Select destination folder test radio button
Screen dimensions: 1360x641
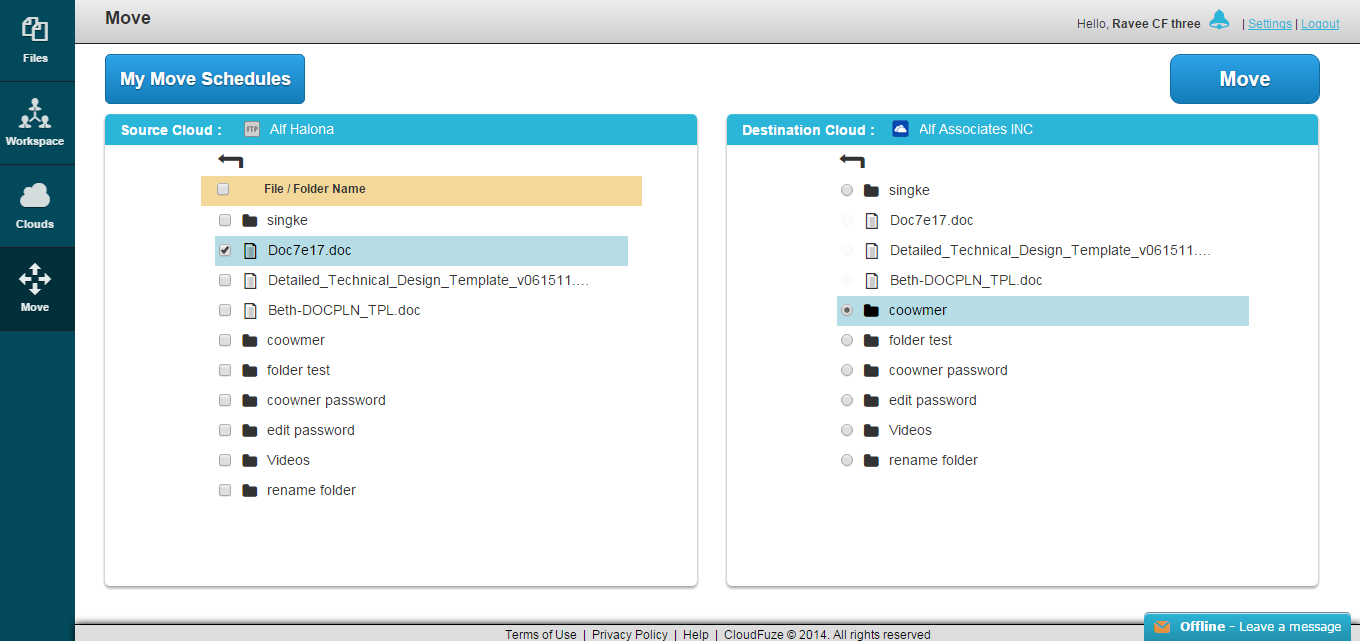point(847,340)
